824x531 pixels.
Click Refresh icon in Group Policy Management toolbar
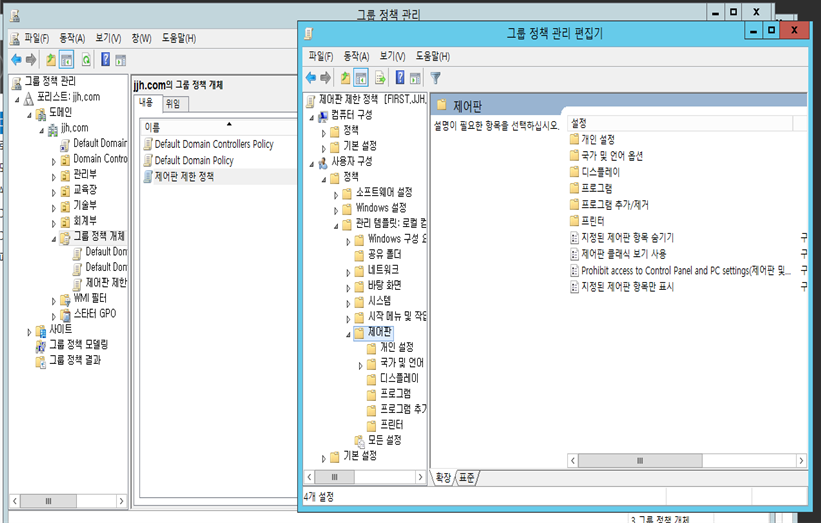(x=86, y=60)
